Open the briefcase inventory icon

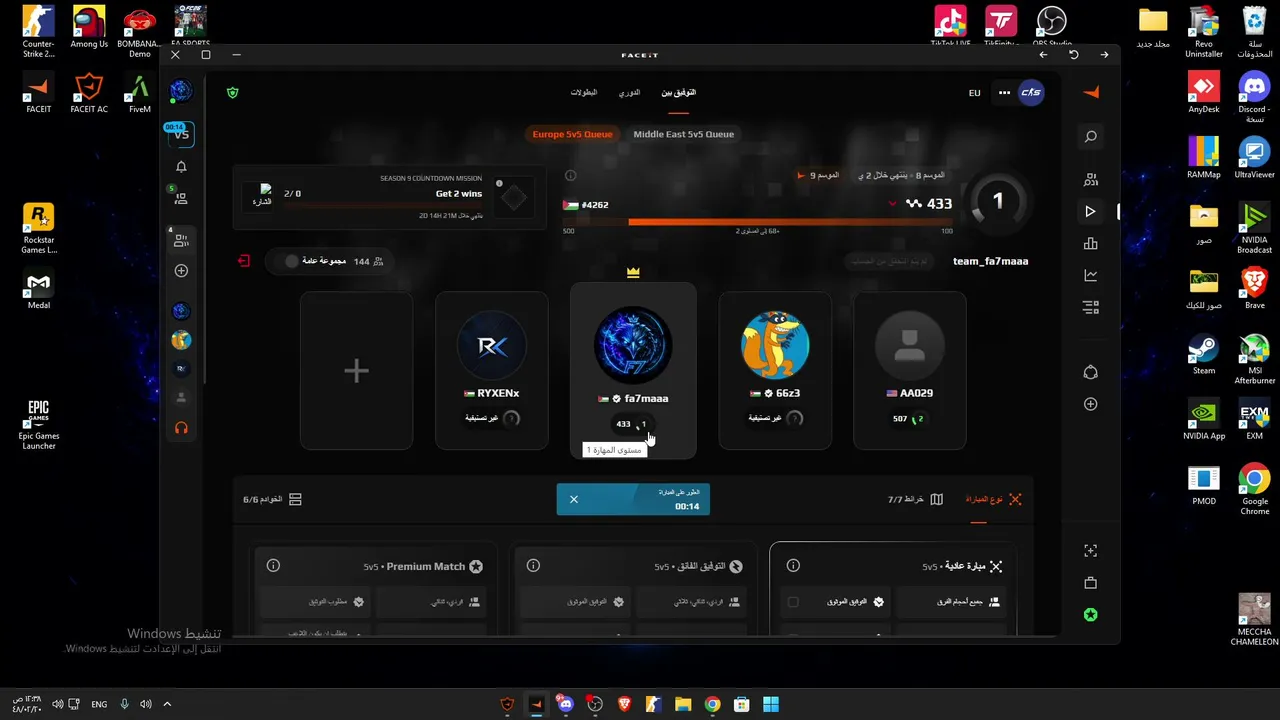[1091, 583]
